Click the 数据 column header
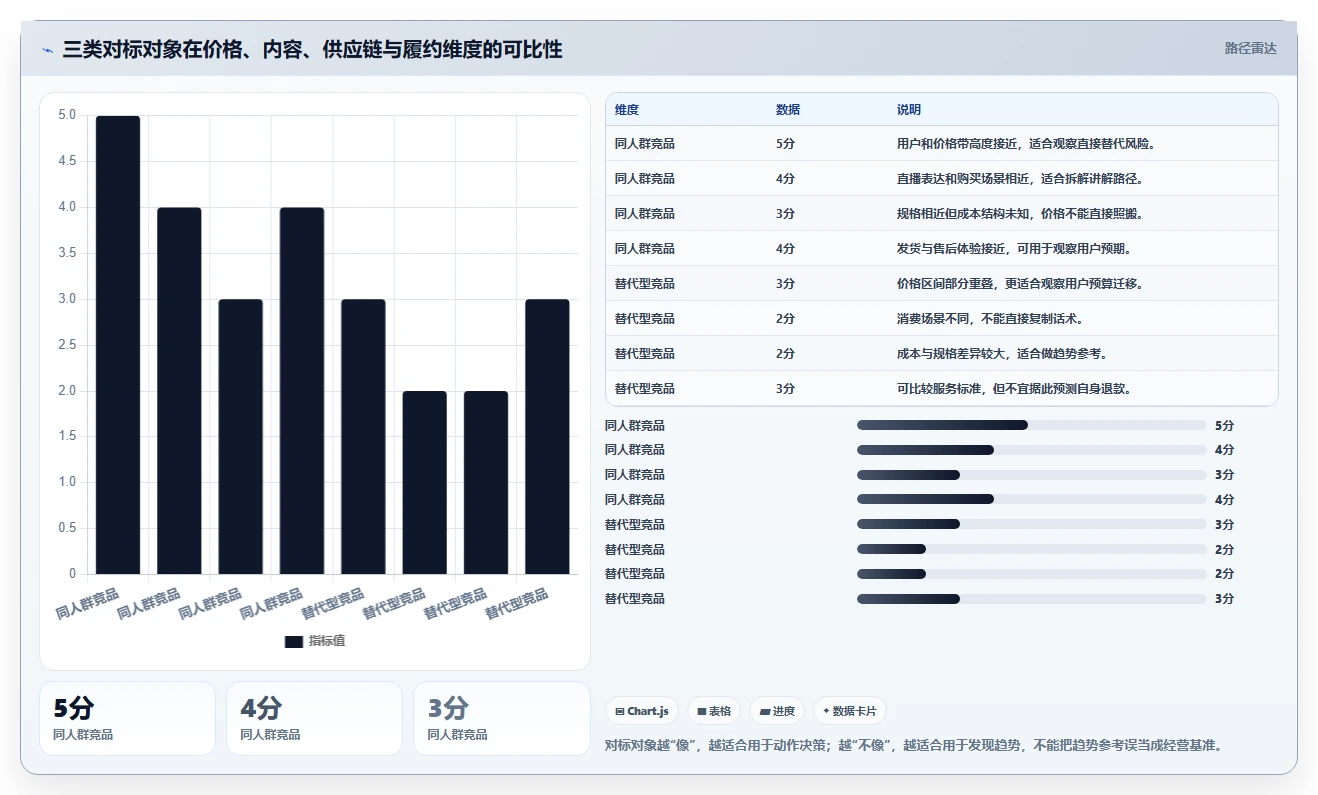The width and height of the screenshot is (1318, 795). (788, 109)
